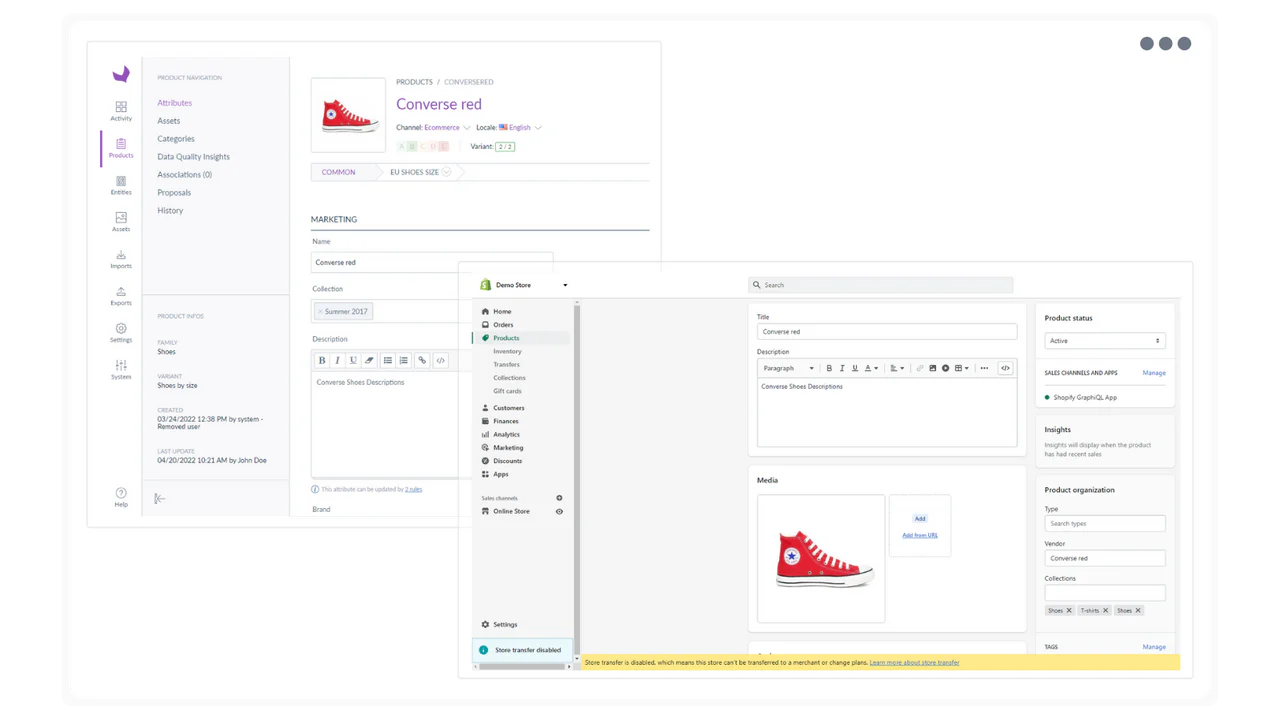
Task: Click the red Converse media thumbnail in Shopify
Action: pos(821,558)
